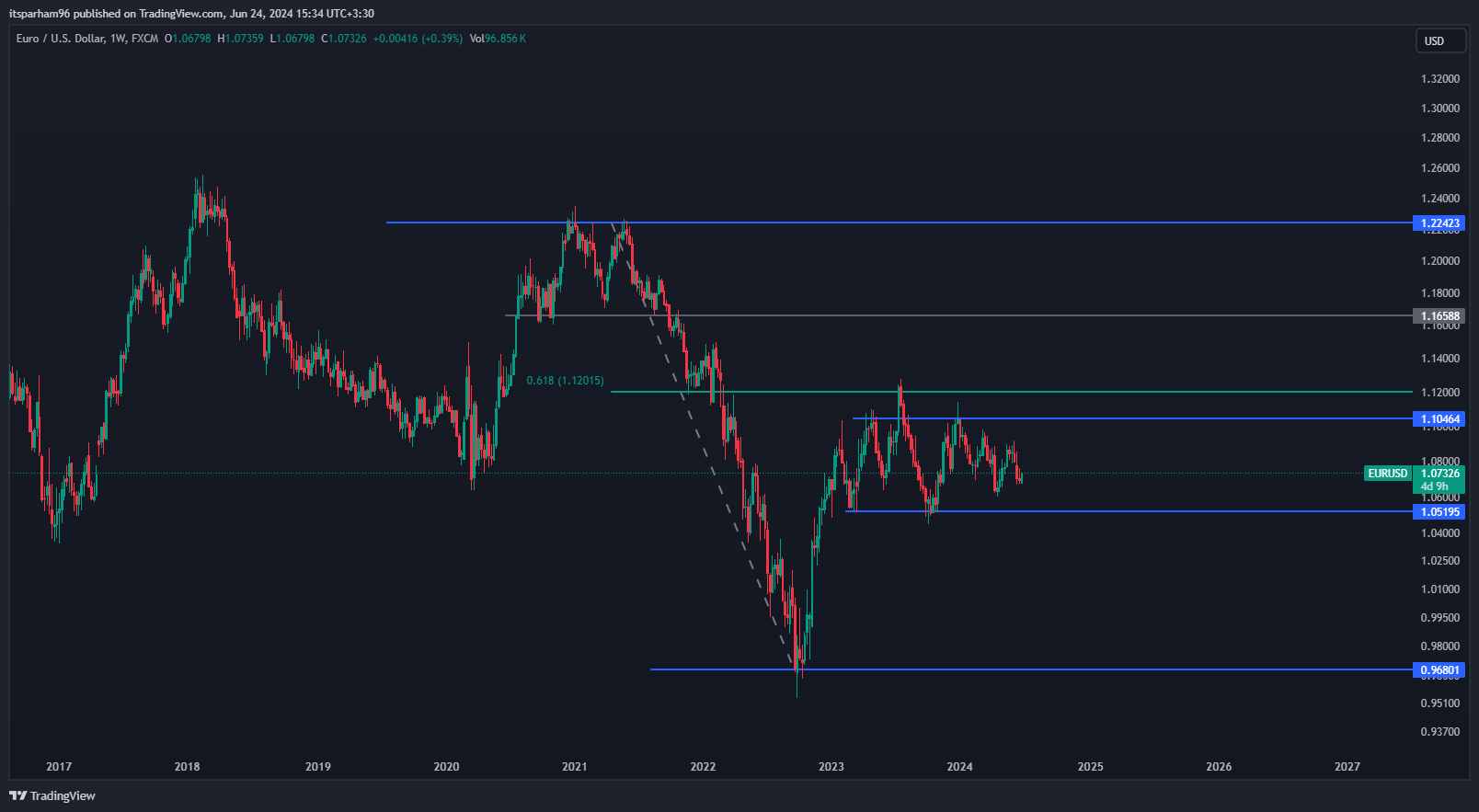The width and height of the screenshot is (1479, 812).
Task: Click the 2022 label on time axis
Action: click(x=703, y=767)
